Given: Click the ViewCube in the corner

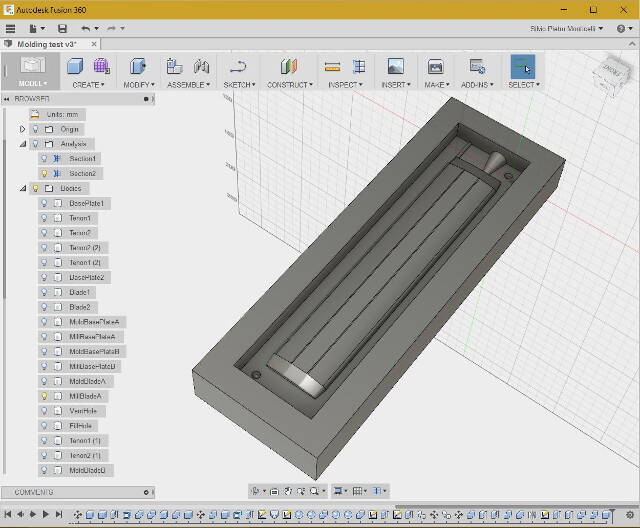Looking at the screenshot, I should [613, 76].
